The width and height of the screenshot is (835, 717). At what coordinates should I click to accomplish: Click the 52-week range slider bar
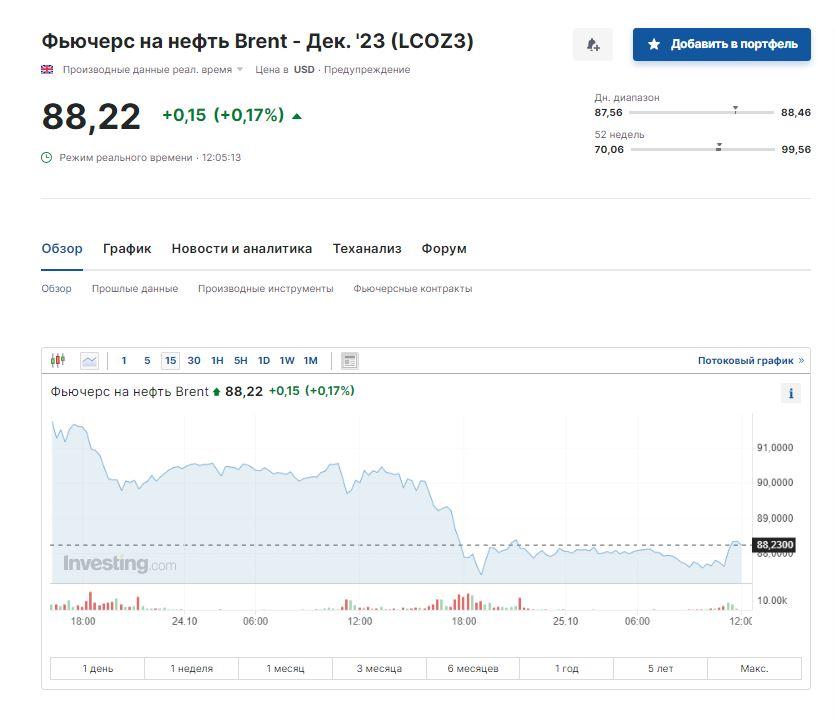703,149
